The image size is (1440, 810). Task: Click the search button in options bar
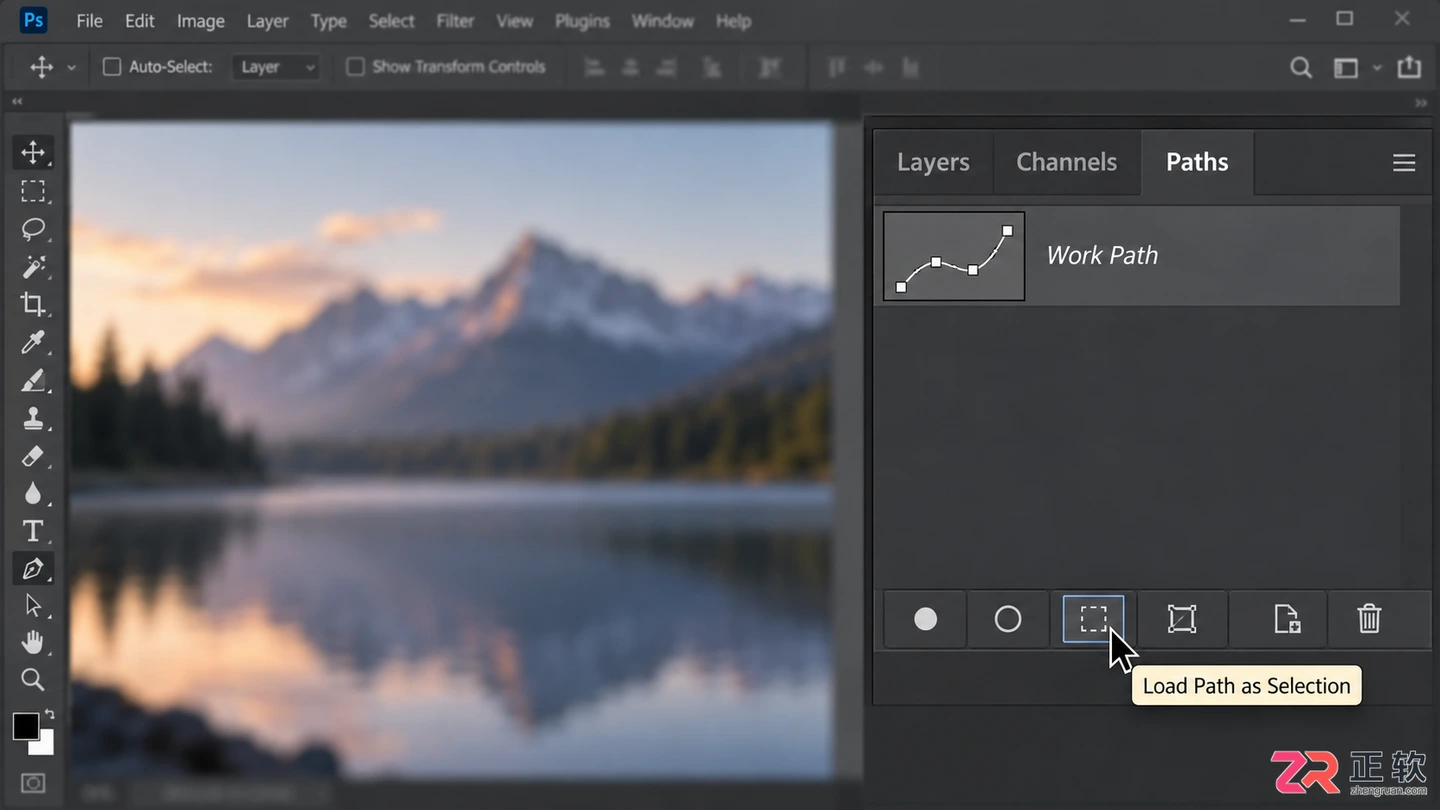[1300, 67]
